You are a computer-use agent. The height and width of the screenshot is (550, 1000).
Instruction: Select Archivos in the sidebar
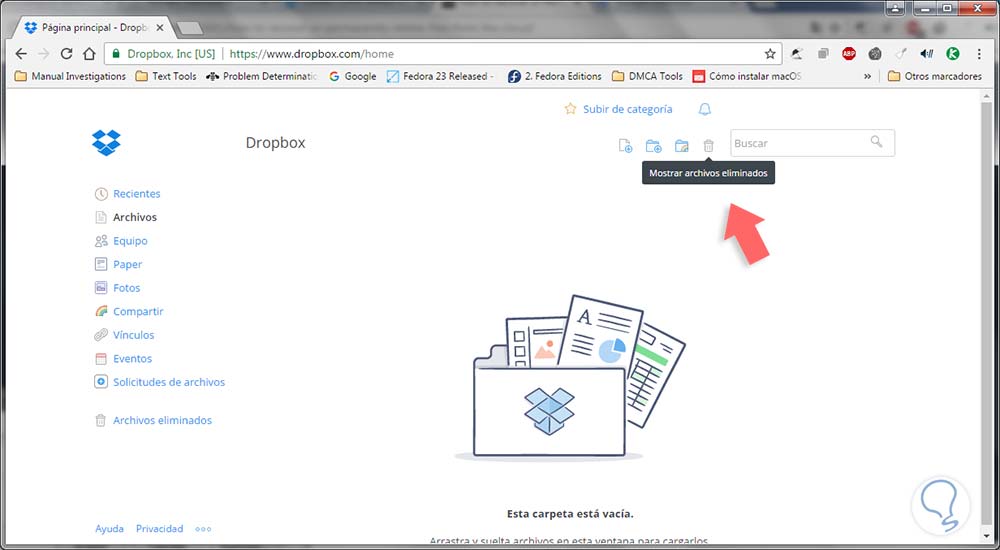pyautogui.click(x=135, y=218)
